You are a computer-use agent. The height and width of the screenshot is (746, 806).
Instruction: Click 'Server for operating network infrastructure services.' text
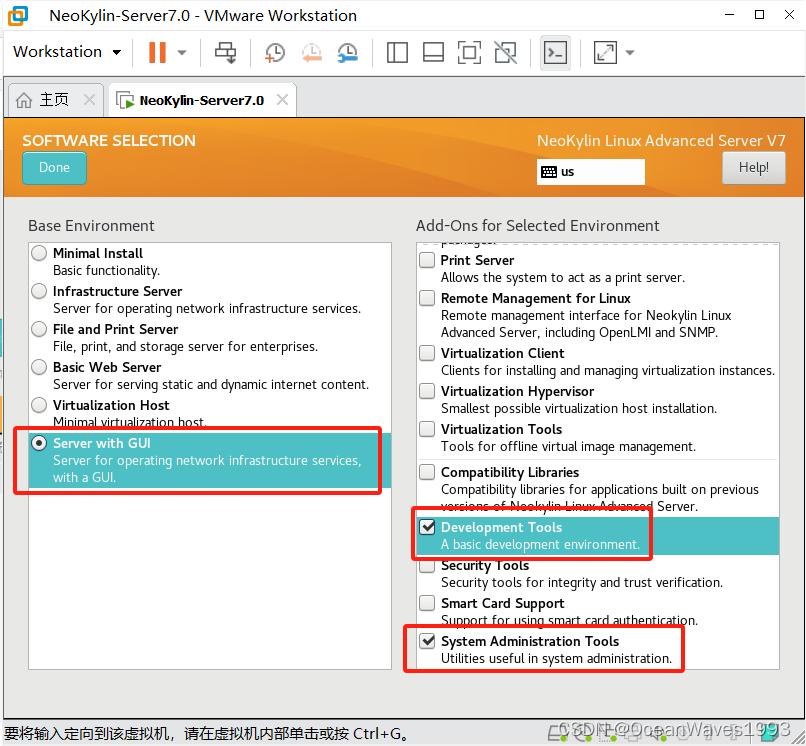coord(207,308)
